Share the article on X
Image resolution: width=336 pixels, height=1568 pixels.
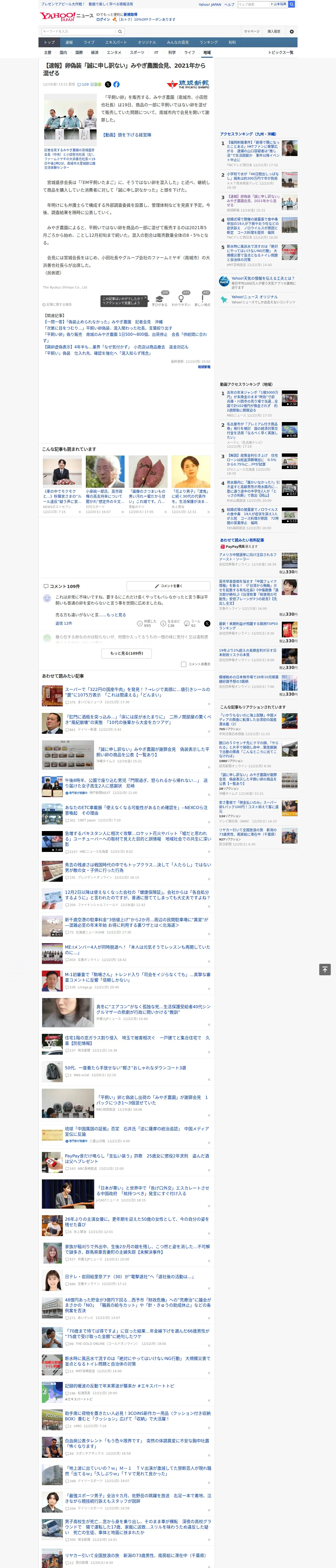pyautogui.click(x=108, y=85)
